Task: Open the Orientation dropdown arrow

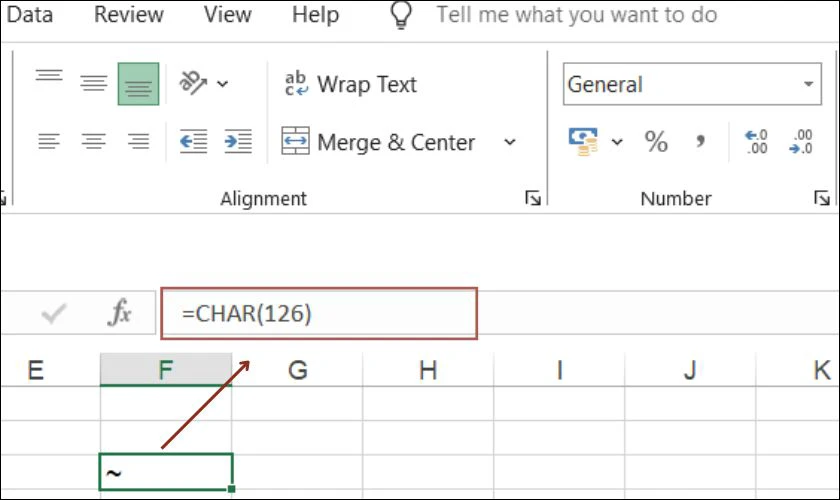Action: [x=222, y=84]
